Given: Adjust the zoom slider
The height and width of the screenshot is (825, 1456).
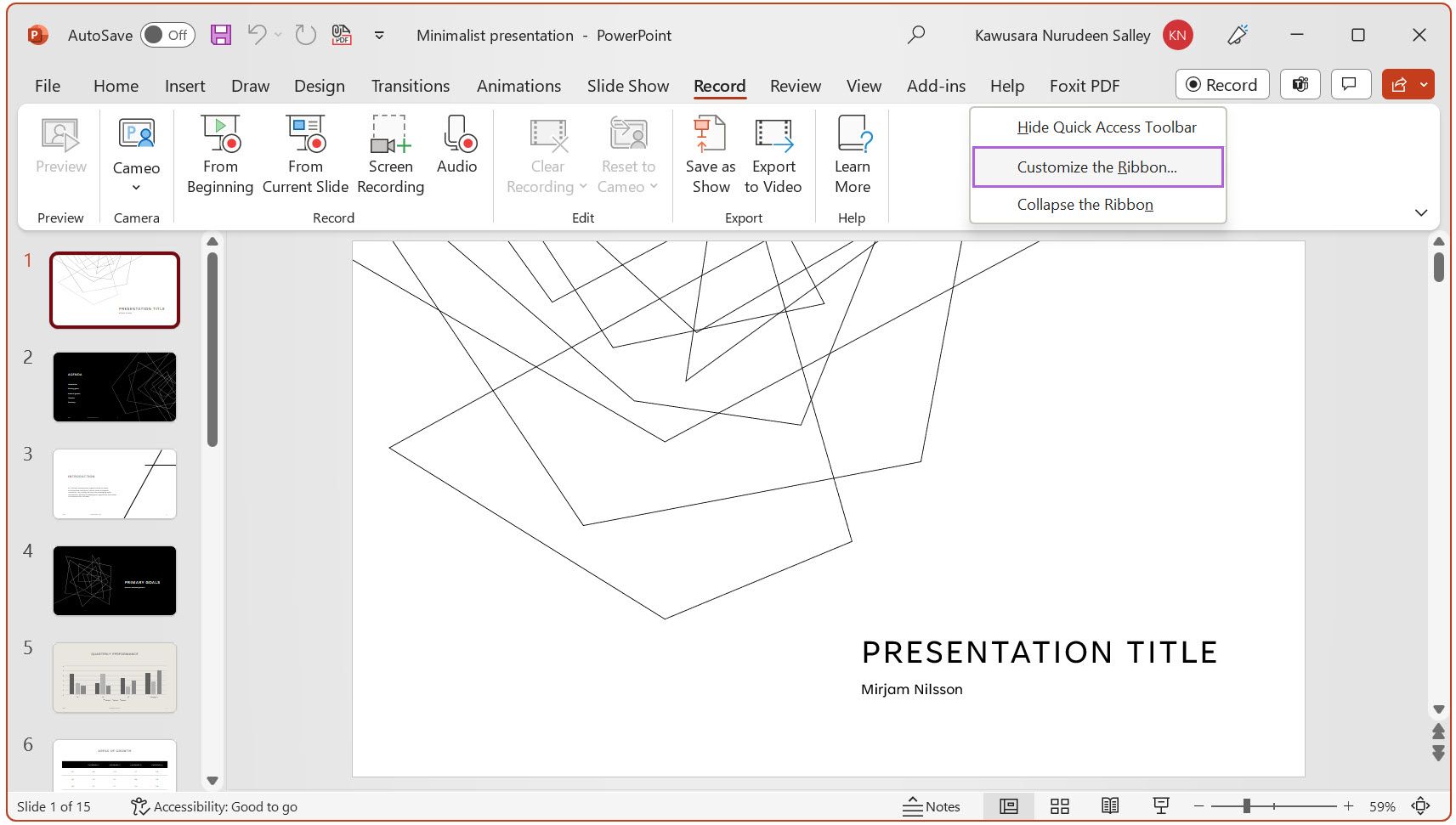Looking at the screenshot, I should (x=1247, y=805).
